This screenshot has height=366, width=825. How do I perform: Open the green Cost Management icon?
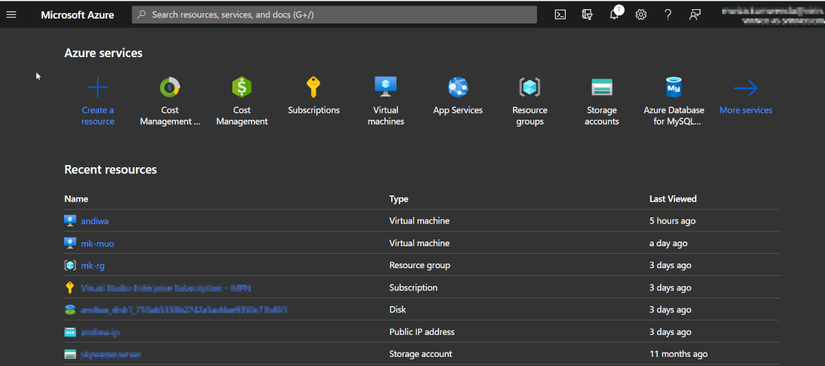[x=242, y=87]
